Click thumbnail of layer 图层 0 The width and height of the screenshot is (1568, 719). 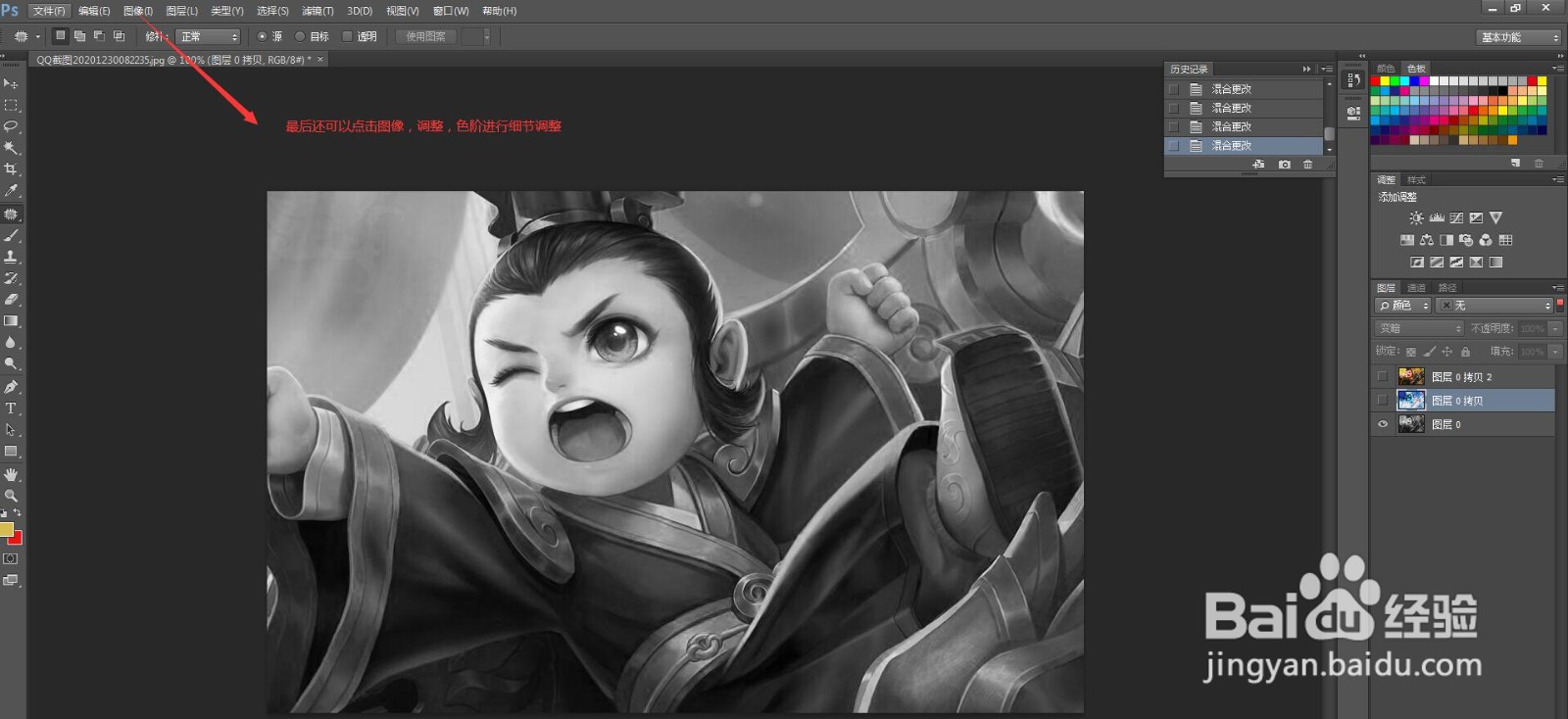pos(1411,424)
